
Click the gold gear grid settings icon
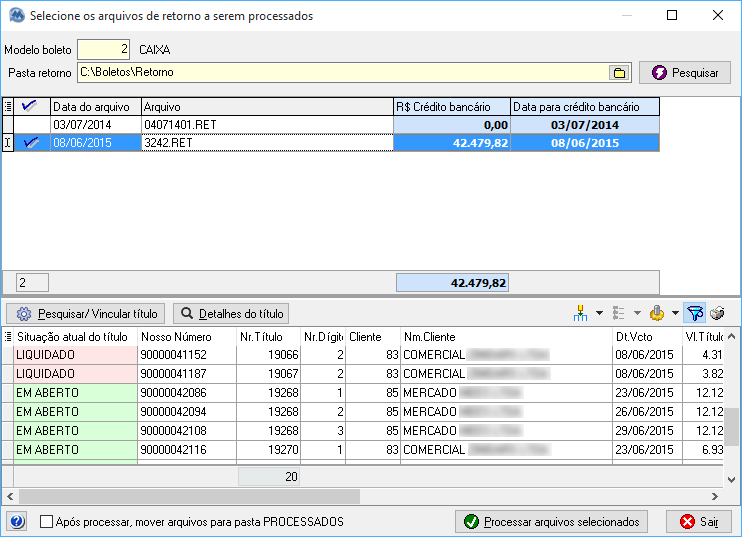pos(657,313)
